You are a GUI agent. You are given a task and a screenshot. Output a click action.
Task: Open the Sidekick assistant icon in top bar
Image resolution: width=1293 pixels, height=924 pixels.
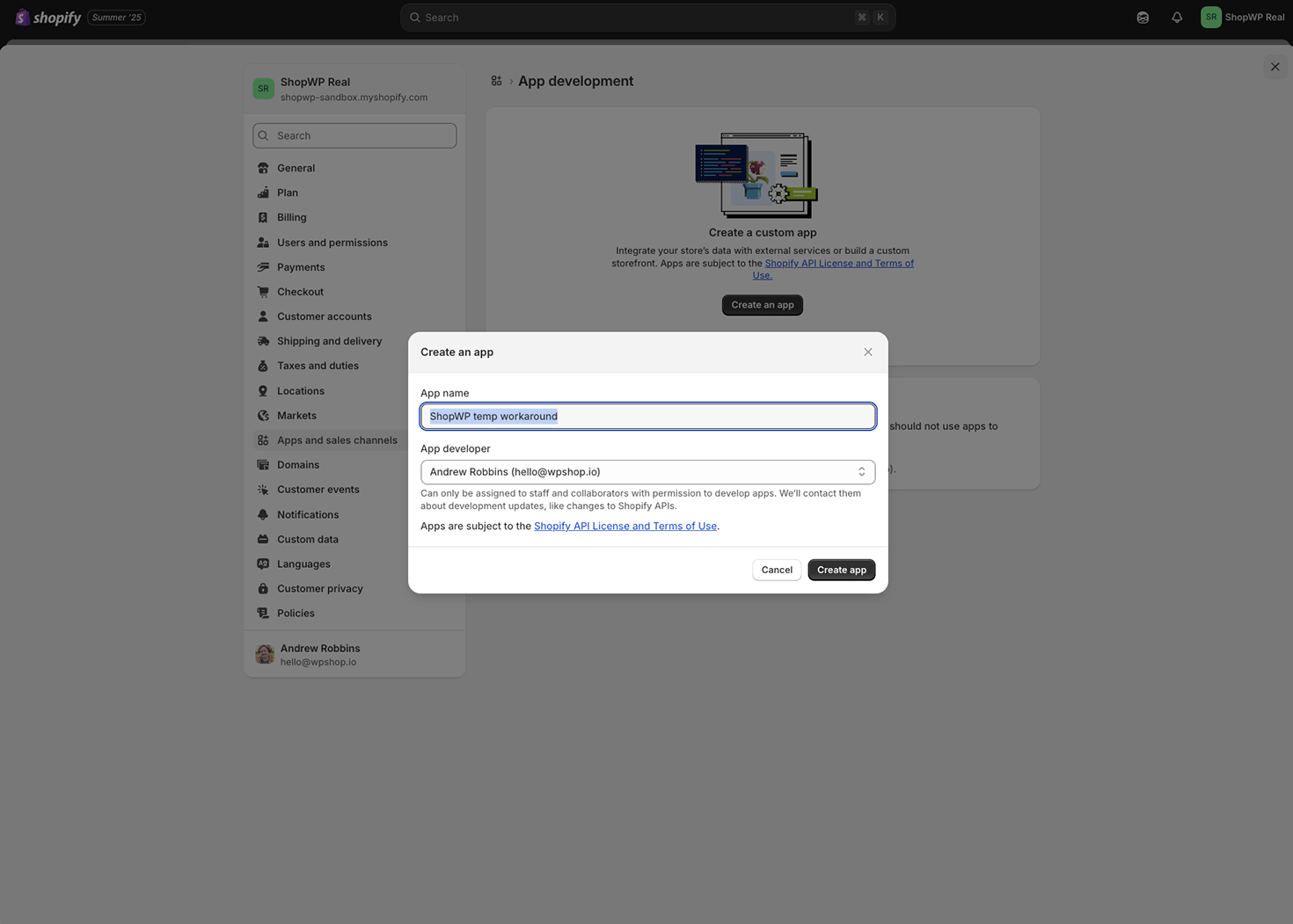pos(1143,18)
